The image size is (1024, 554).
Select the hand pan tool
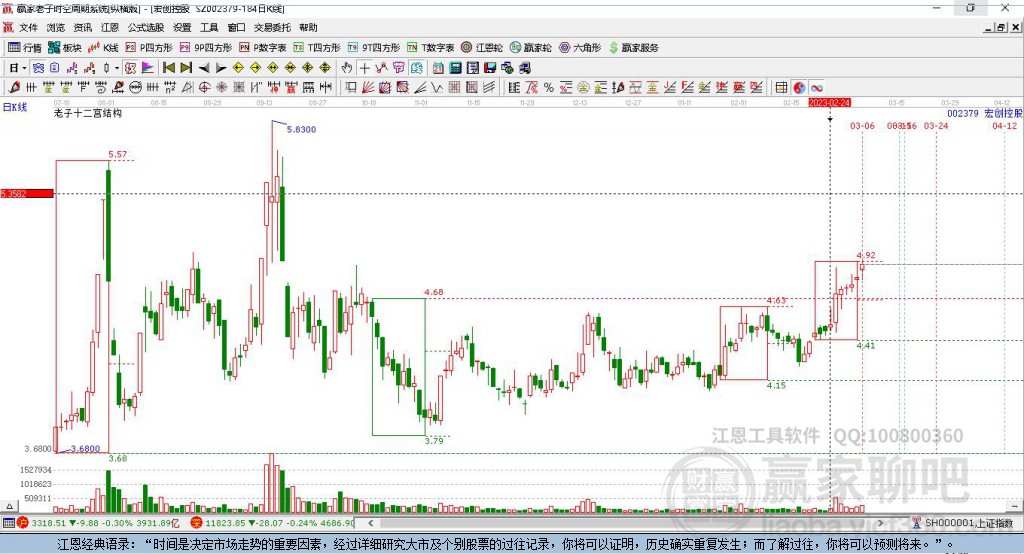pyautogui.click(x=347, y=68)
